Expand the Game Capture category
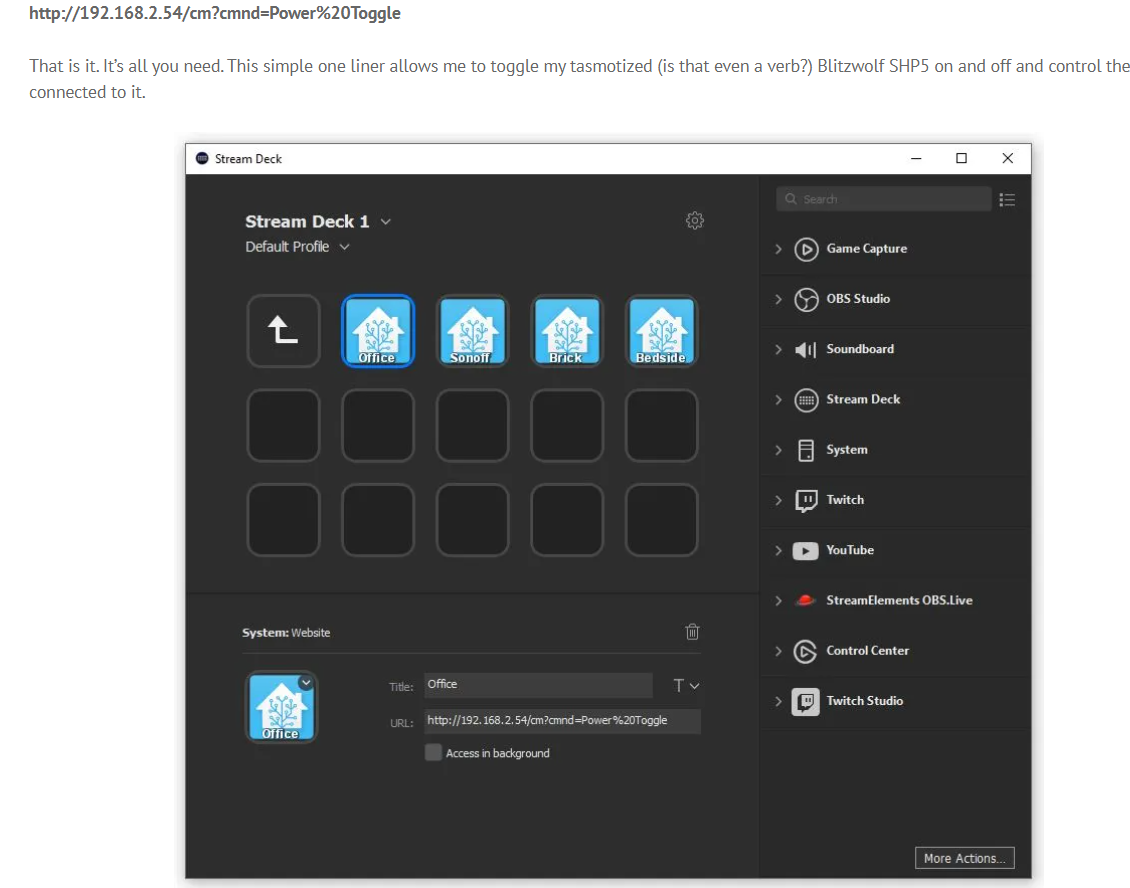 click(x=778, y=249)
